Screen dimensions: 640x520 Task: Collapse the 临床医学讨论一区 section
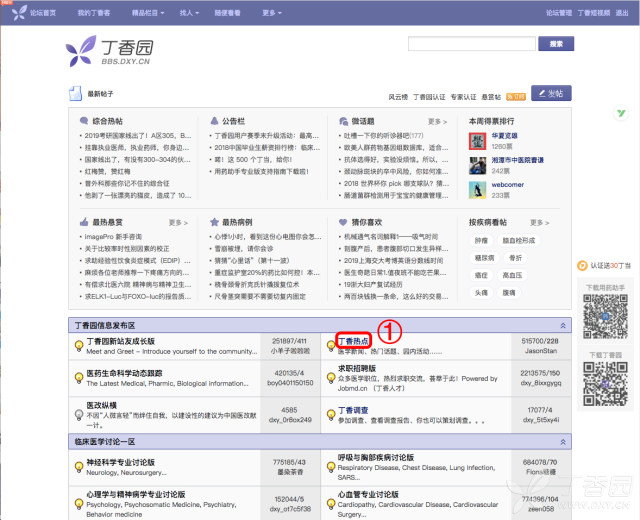(563, 442)
